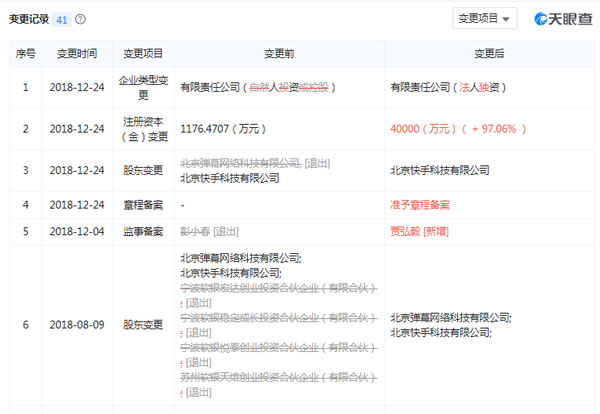Click the 序号 column header

pos(26,54)
